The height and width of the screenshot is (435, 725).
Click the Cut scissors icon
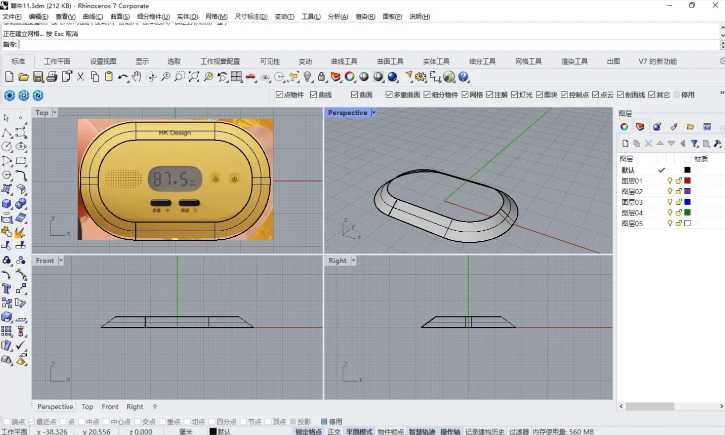(81, 77)
